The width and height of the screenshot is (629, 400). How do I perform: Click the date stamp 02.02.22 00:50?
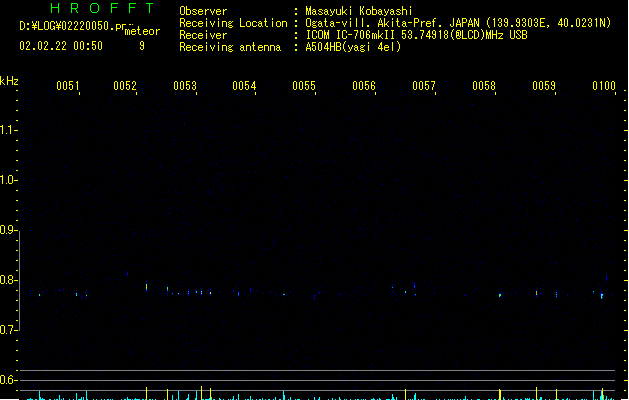[61, 46]
